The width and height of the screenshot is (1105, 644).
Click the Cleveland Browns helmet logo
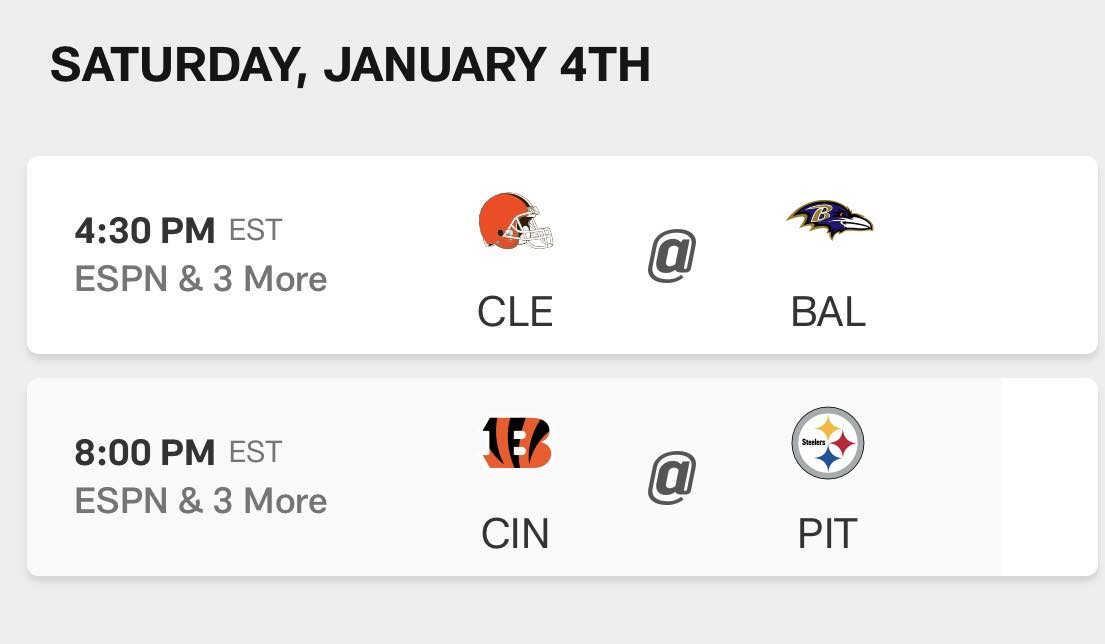(516, 221)
